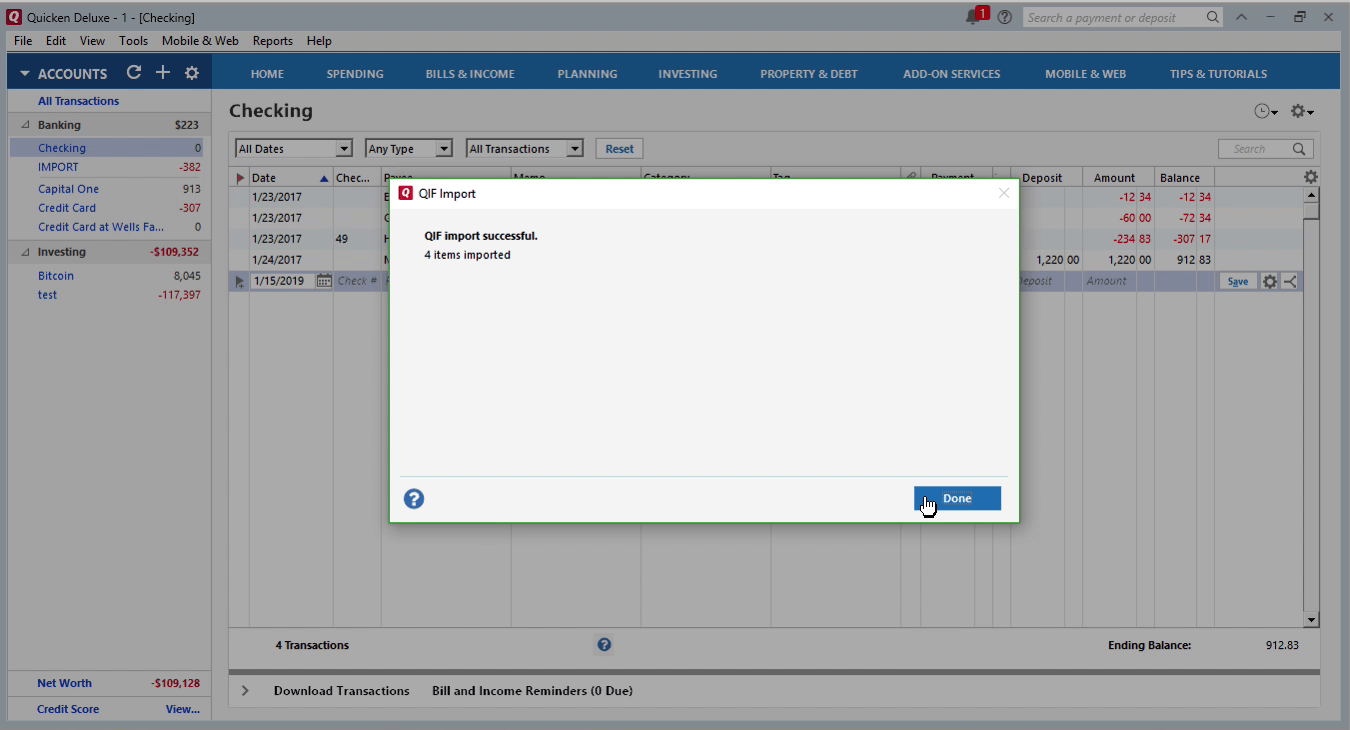Collapse the Banking group
Viewport: 1350px width, 730px height.
click(x=25, y=125)
